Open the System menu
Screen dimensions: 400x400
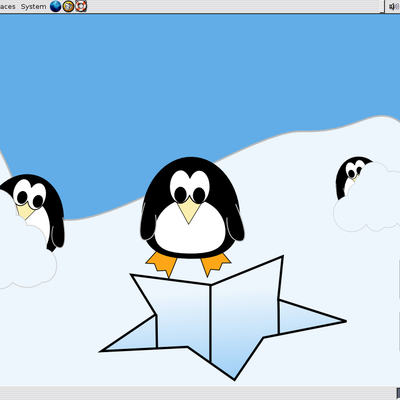pos(33,6)
